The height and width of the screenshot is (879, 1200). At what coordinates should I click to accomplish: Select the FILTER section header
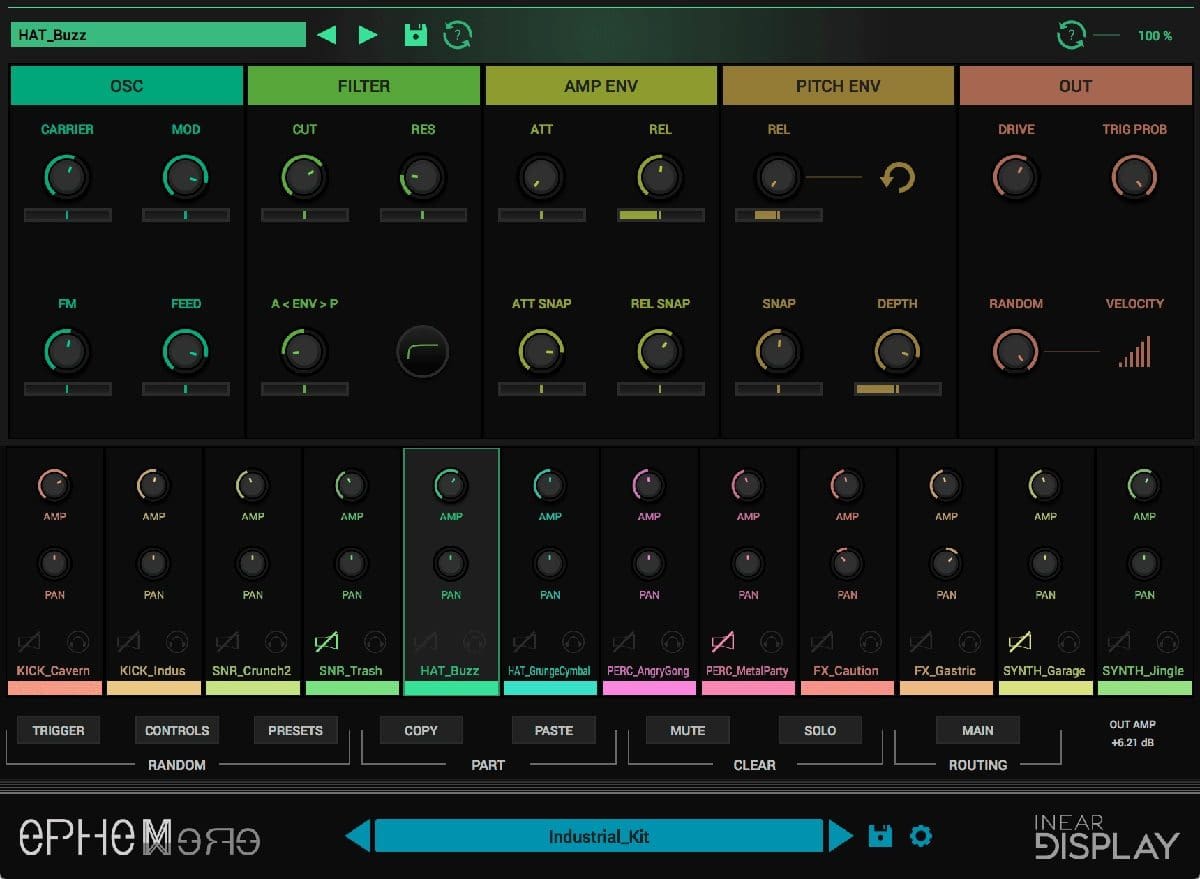tap(364, 86)
